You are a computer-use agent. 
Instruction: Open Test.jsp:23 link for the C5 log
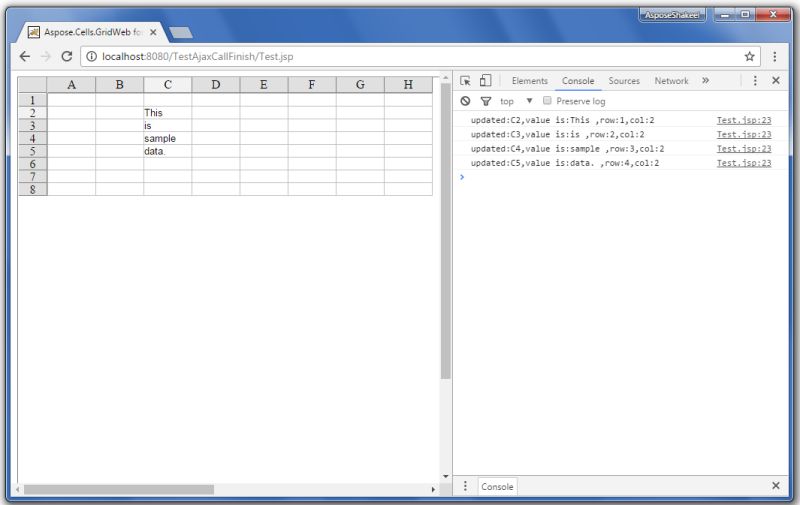(x=743, y=163)
